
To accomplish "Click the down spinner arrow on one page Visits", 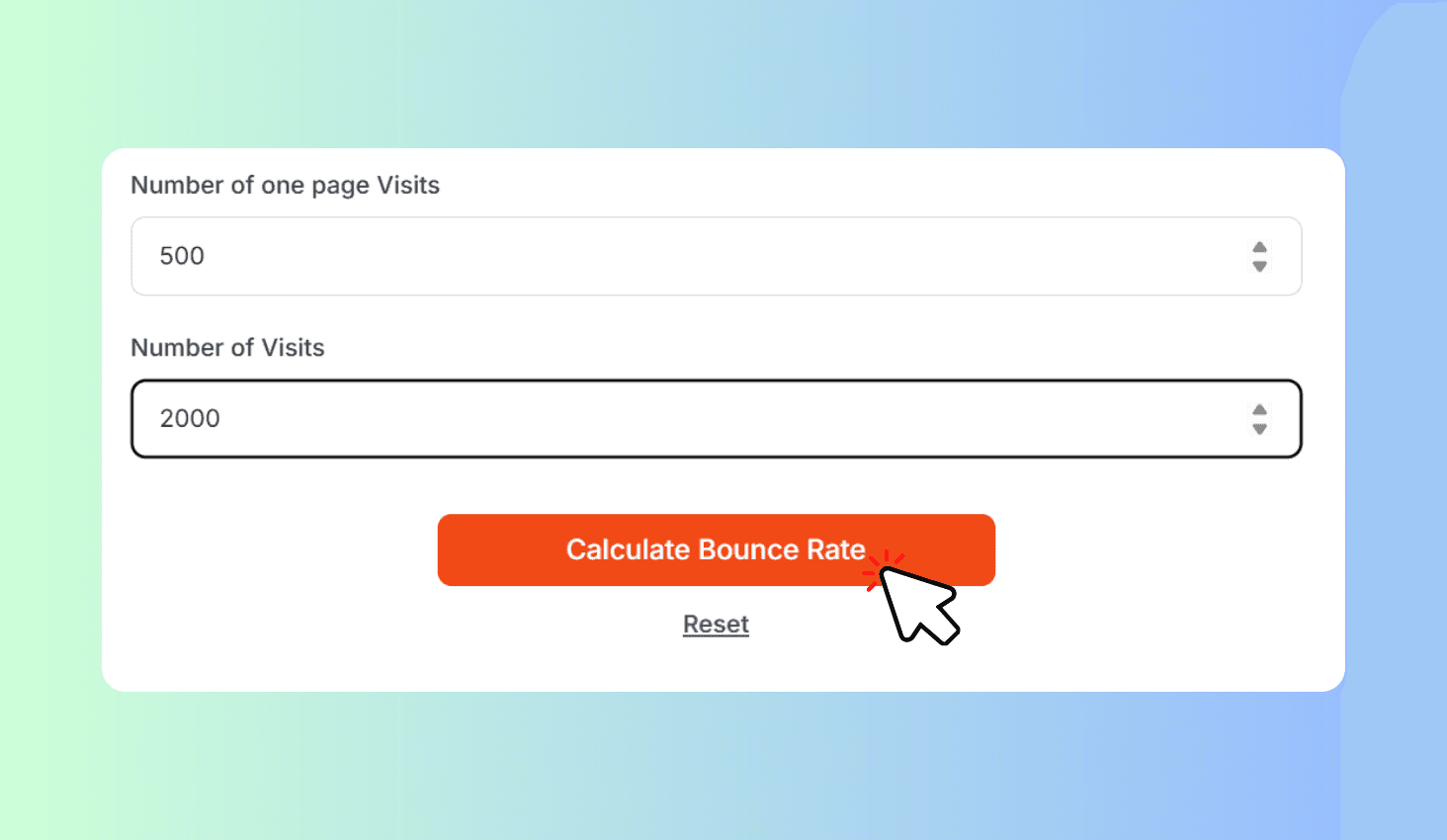I will click(x=1259, y=264).
